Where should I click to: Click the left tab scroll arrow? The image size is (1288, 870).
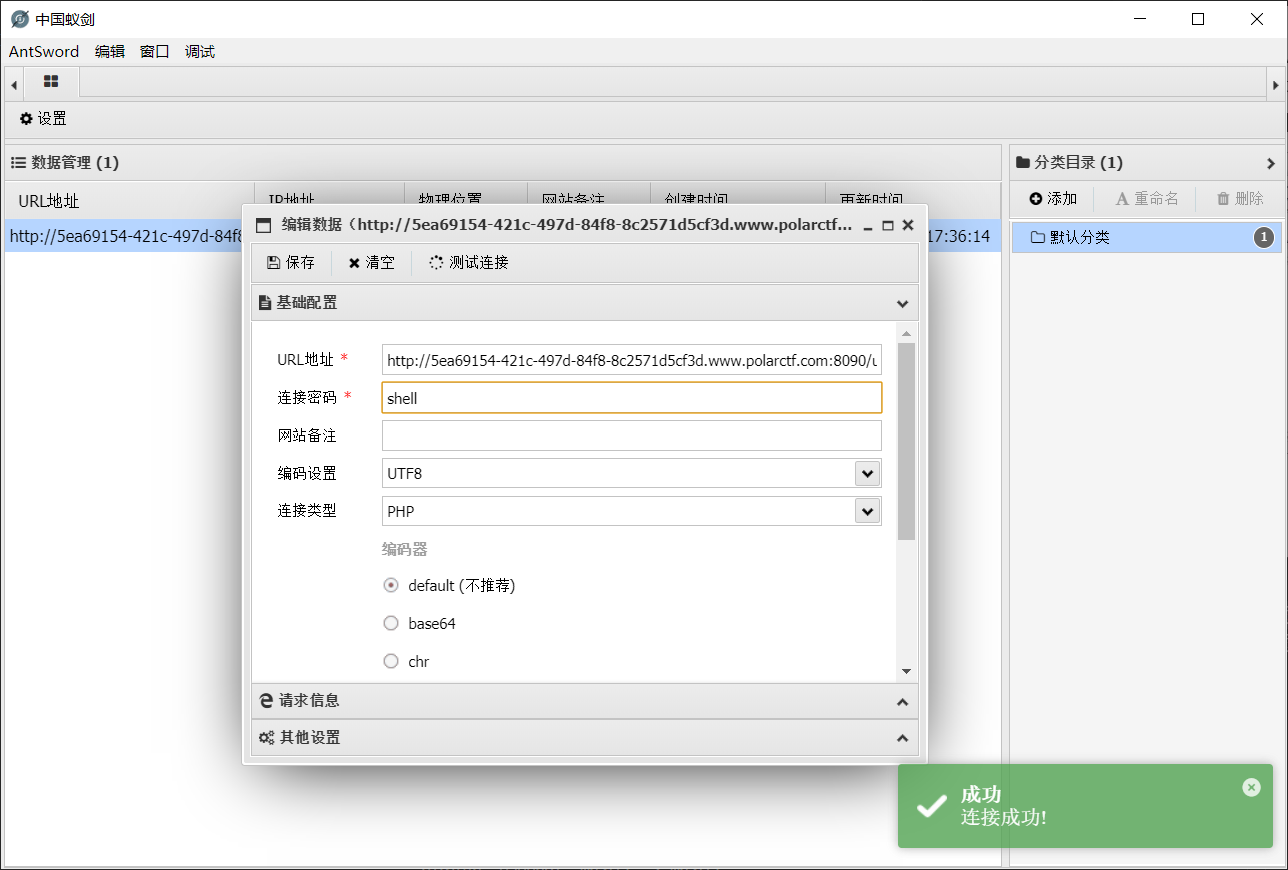[14, 85]
